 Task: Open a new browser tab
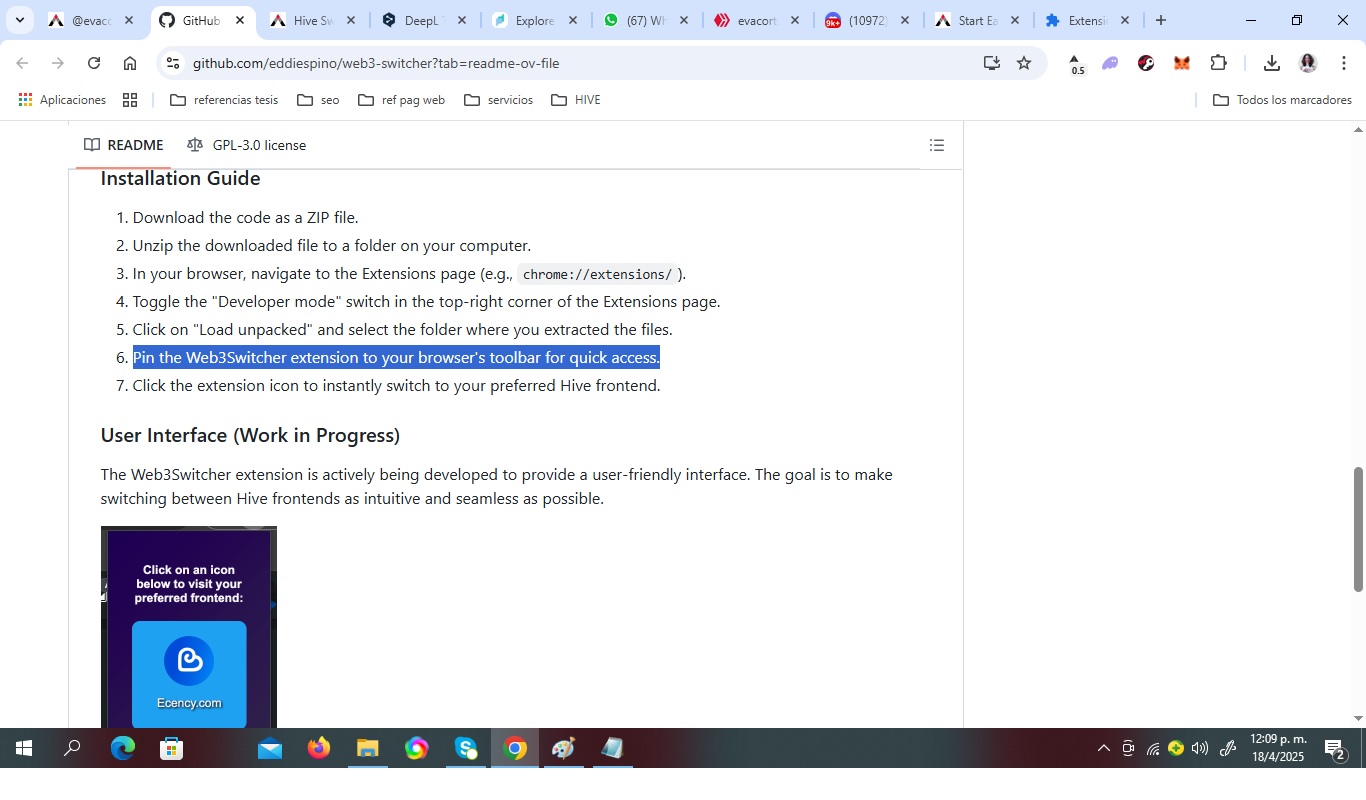click(x=1161, y=20)
